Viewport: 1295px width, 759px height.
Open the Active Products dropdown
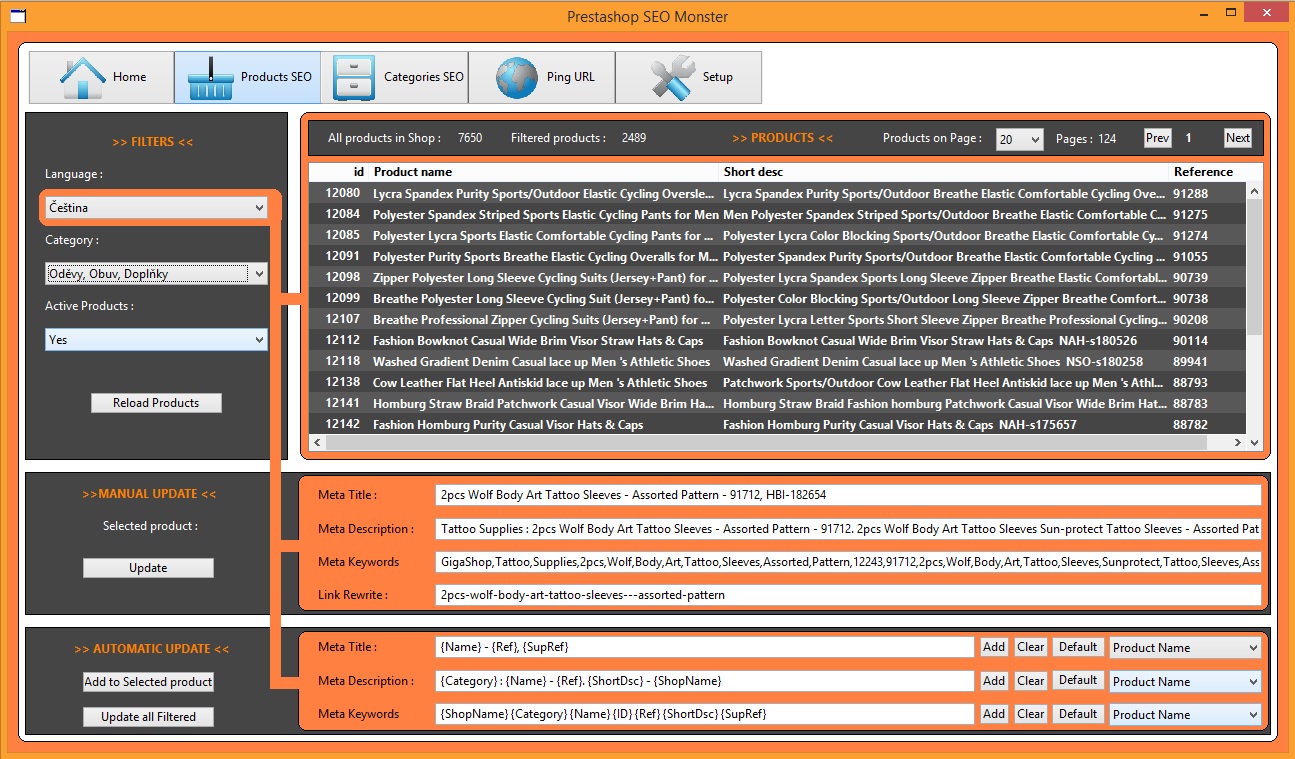click(x=157, y=340)
